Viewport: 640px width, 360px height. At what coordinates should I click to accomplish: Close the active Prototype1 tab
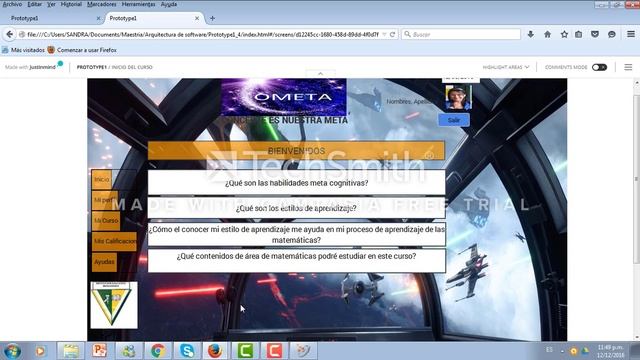click(x=197, y=18)
